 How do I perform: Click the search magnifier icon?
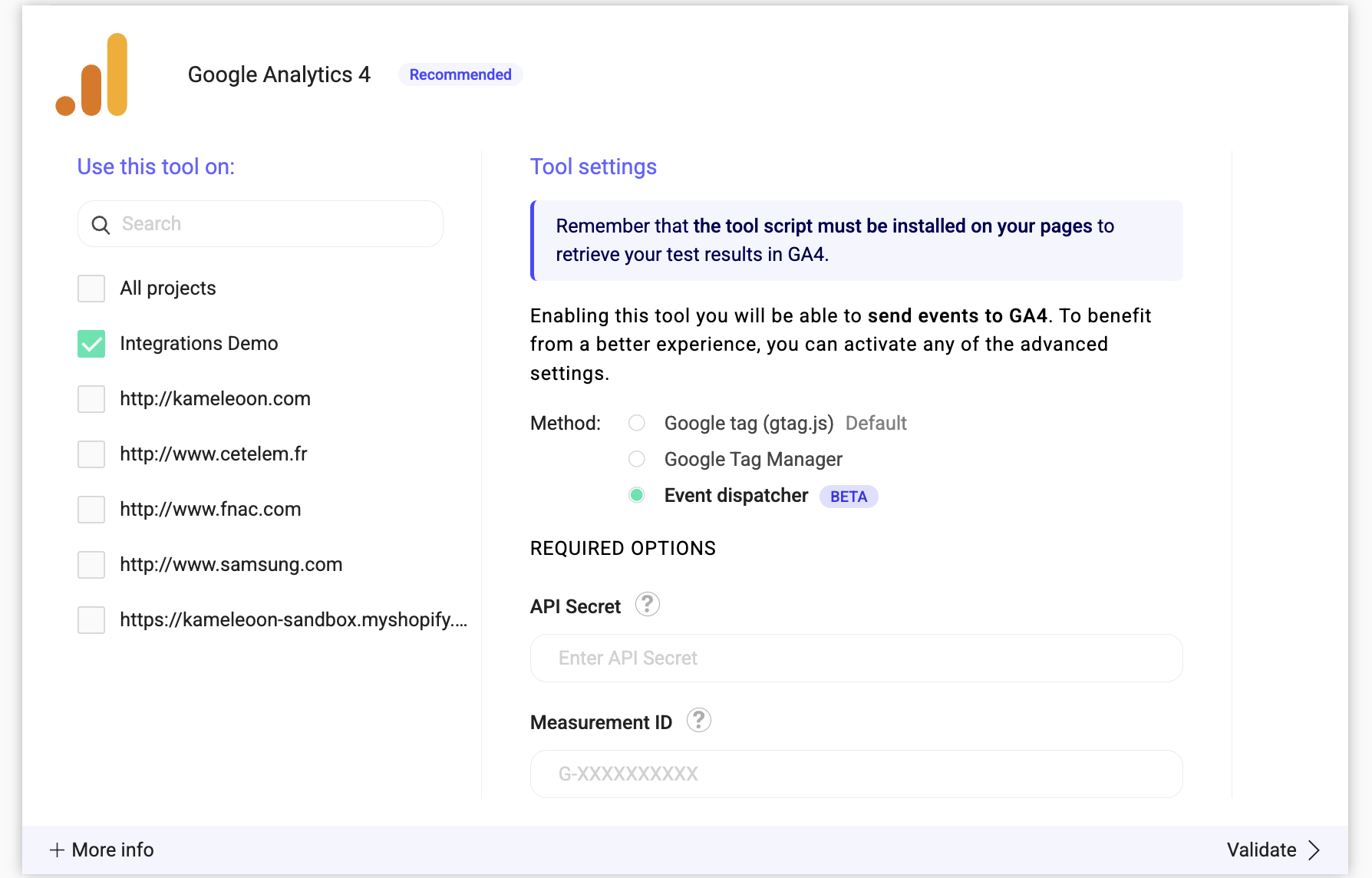coord(101,224)
